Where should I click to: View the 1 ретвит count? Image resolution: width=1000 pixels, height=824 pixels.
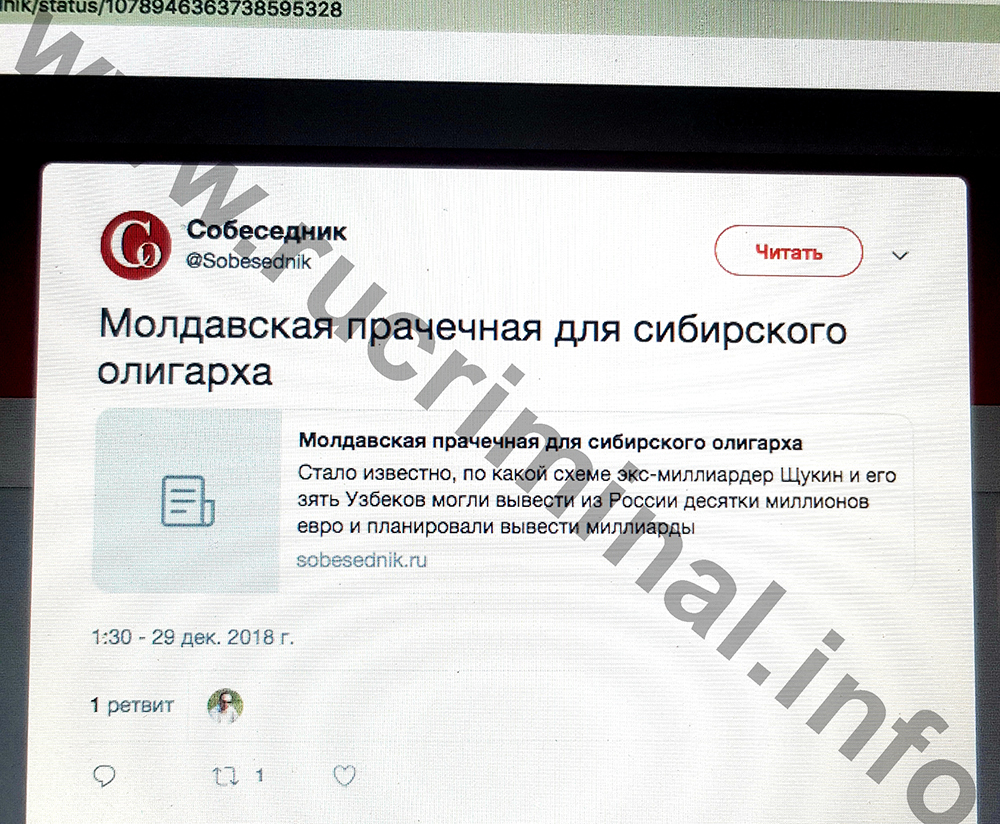[x=132, y=705]
